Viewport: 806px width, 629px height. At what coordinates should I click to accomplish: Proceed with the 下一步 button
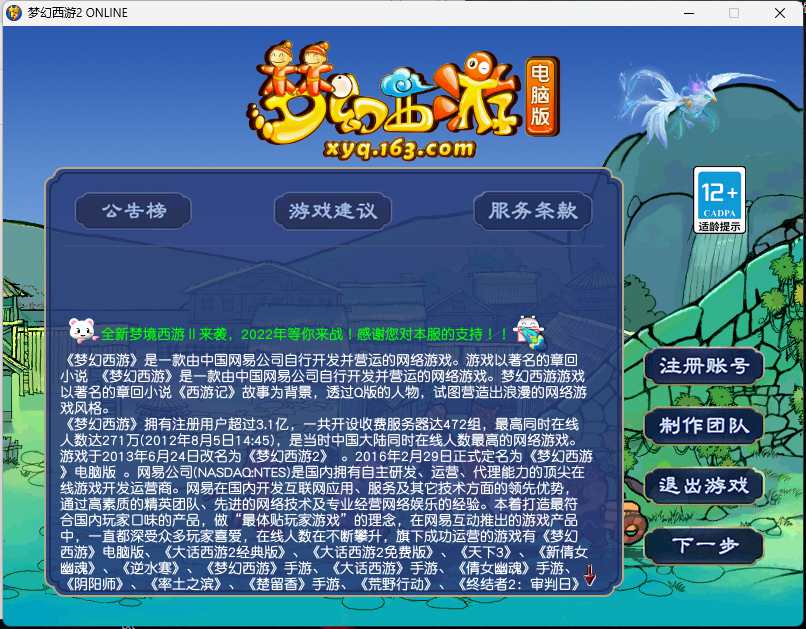704,545
